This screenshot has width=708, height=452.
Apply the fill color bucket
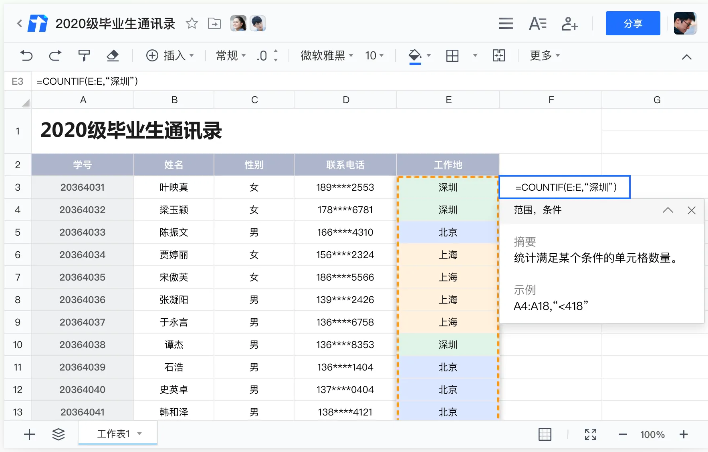pos(415,56)
